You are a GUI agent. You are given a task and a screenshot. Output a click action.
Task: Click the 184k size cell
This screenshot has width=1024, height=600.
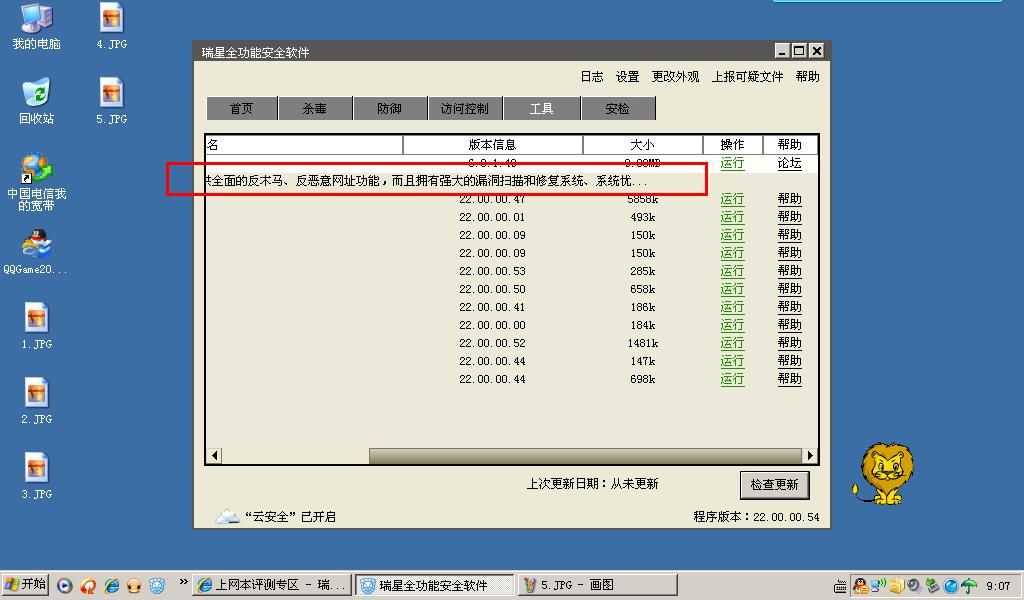click(643, 325)
